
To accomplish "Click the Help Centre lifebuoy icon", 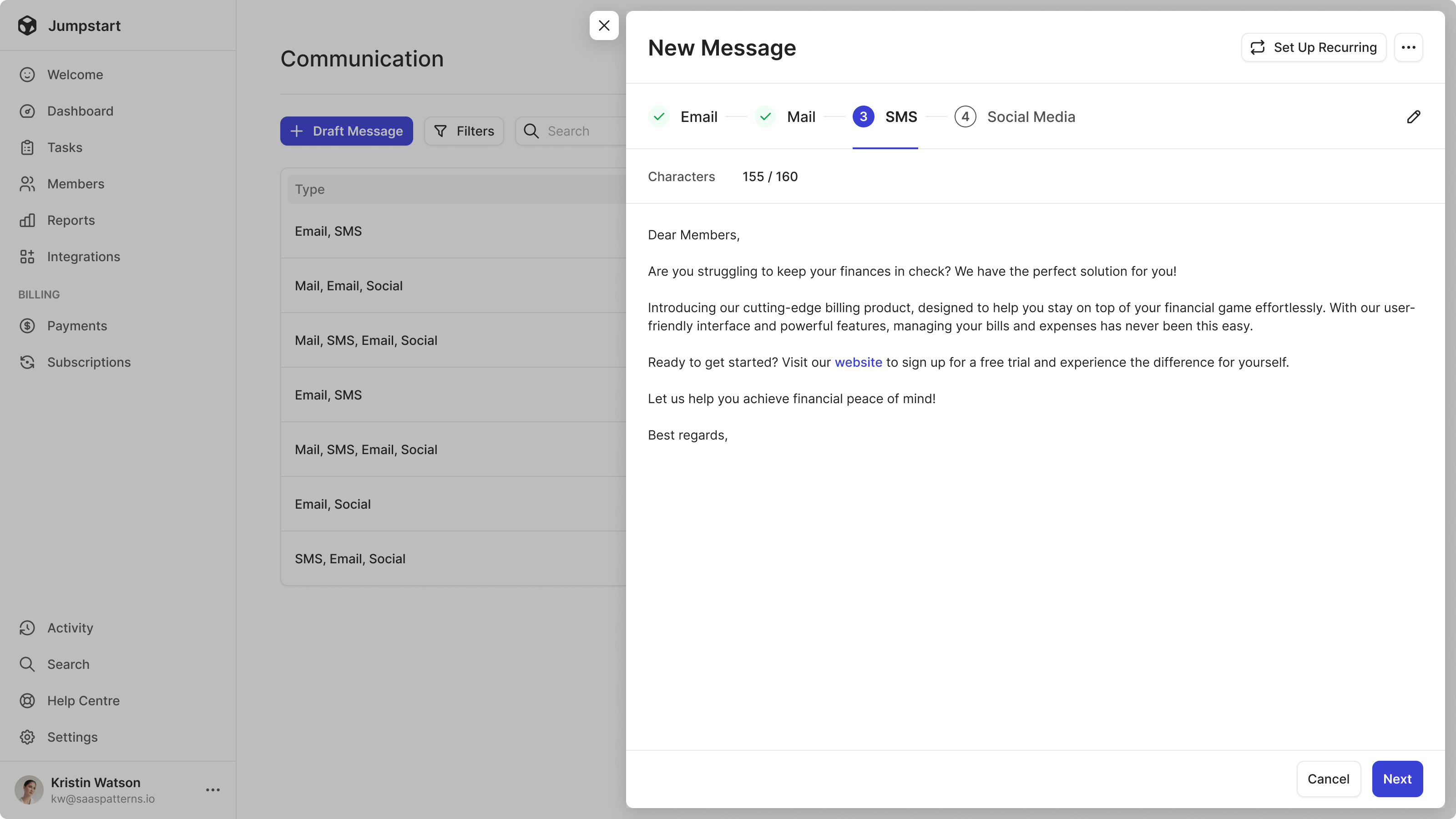I will point(27,701).
